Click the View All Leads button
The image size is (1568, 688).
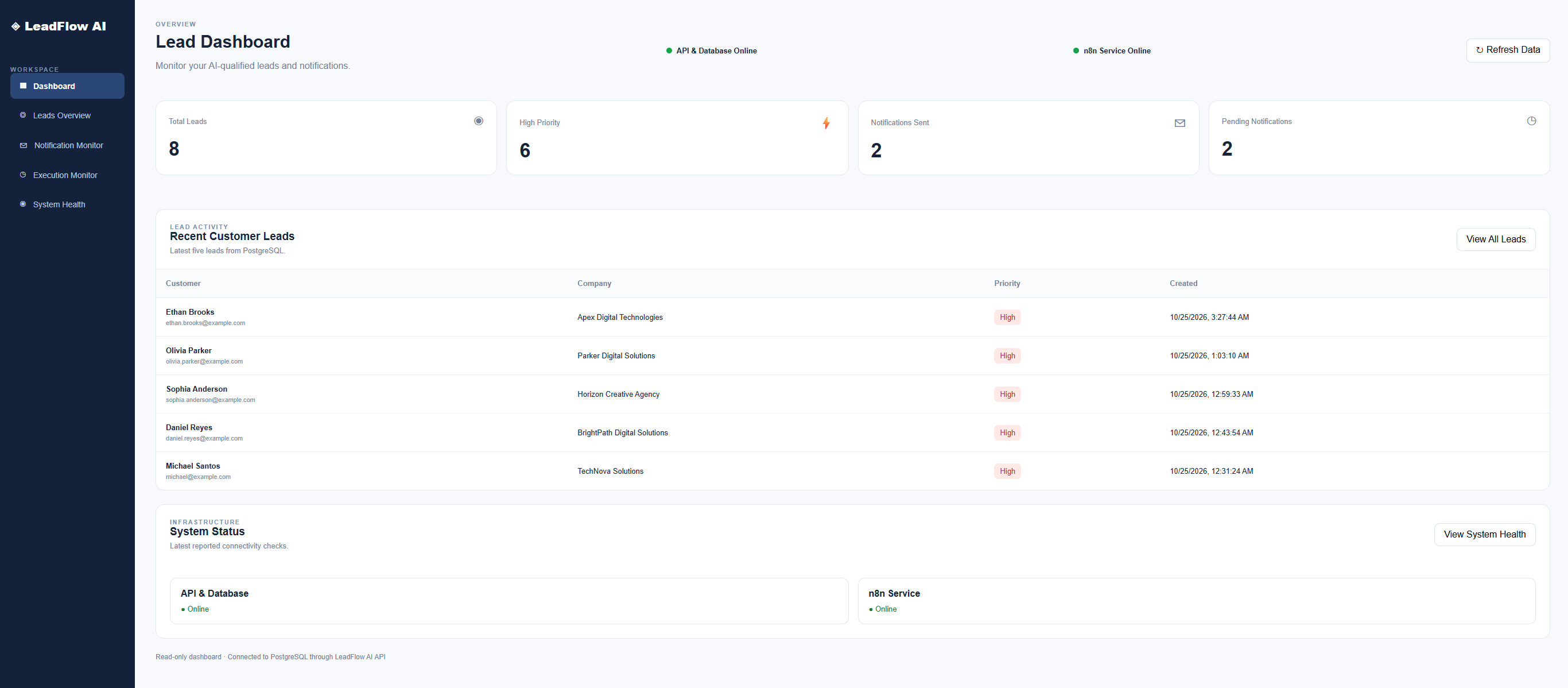click(x=1496, y=239)
